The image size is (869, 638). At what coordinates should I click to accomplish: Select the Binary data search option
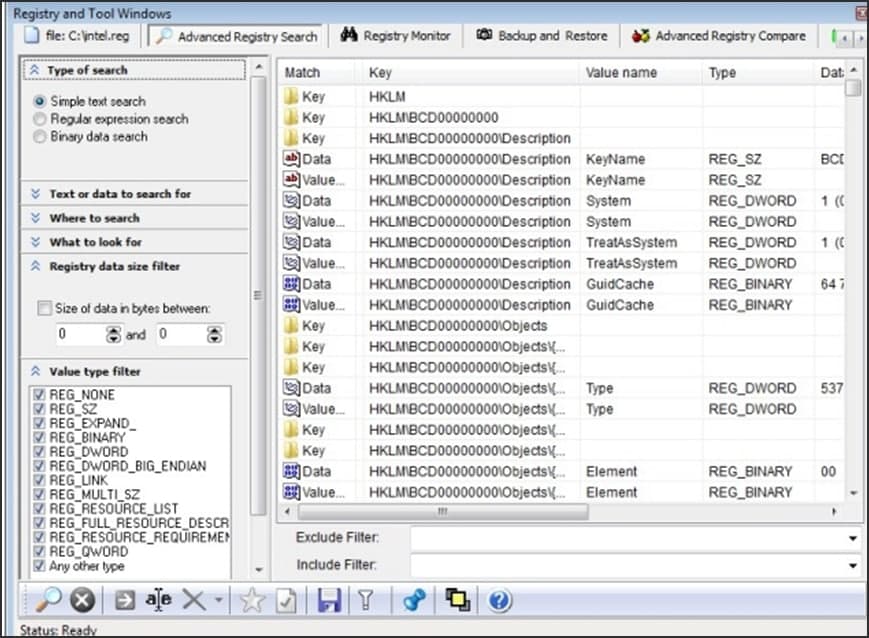[x=40, y=136]
